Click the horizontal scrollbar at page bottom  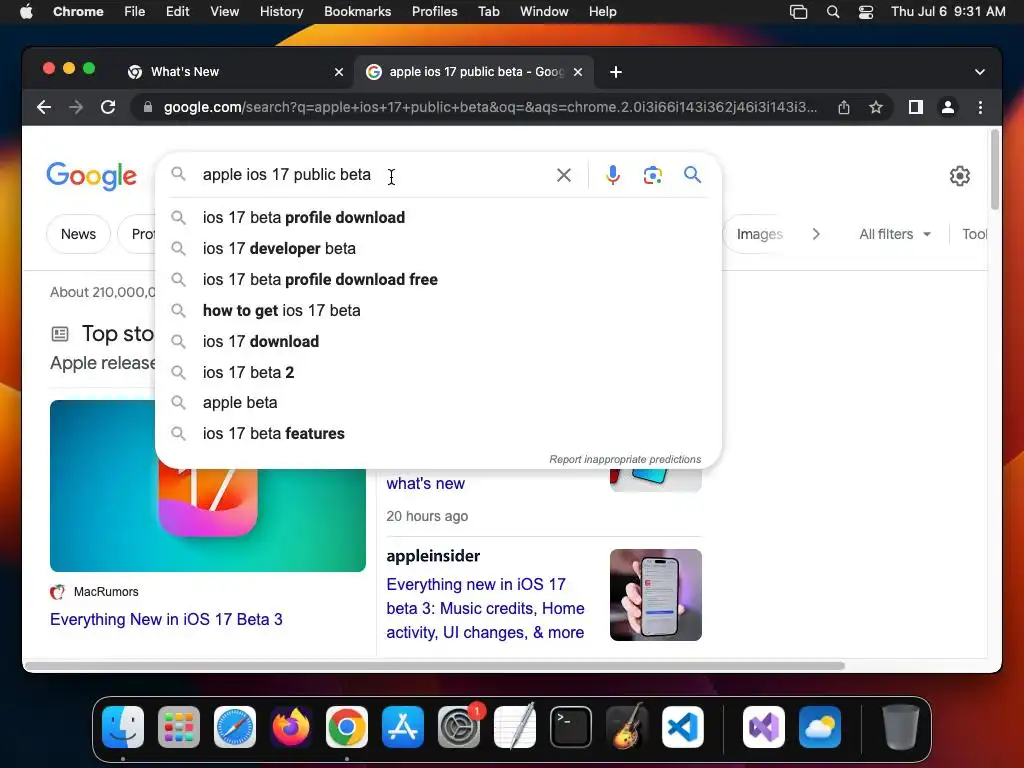point(434,666)
